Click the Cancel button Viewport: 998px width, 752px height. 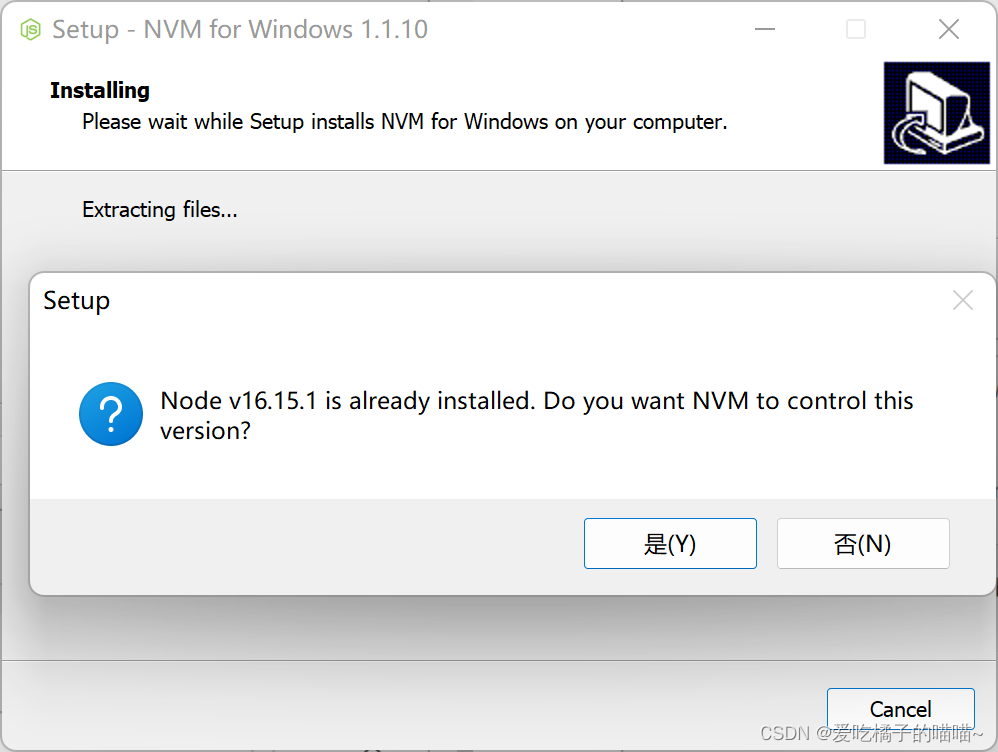coord(900,708)
